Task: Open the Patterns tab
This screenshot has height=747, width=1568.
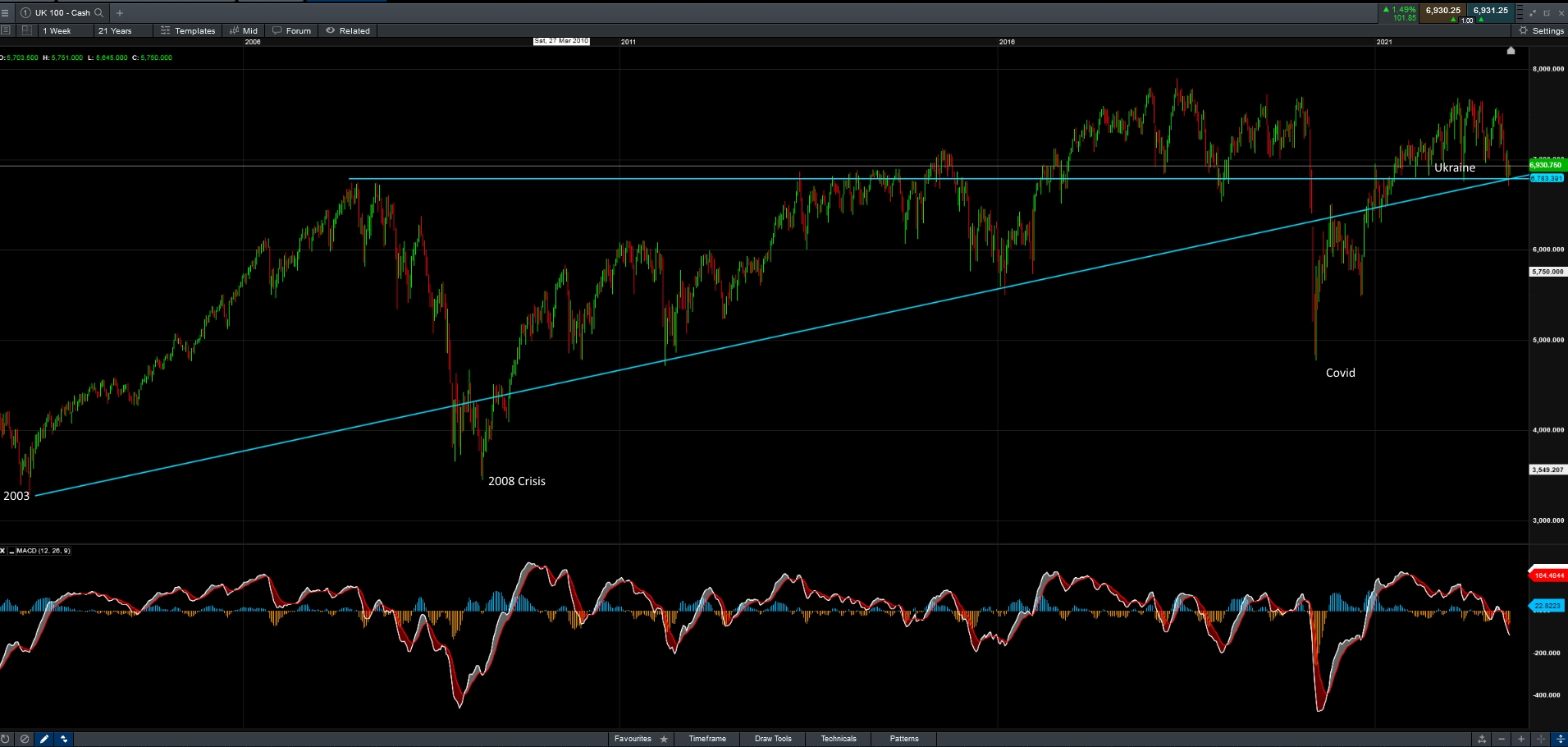Action: coord(904,739)
